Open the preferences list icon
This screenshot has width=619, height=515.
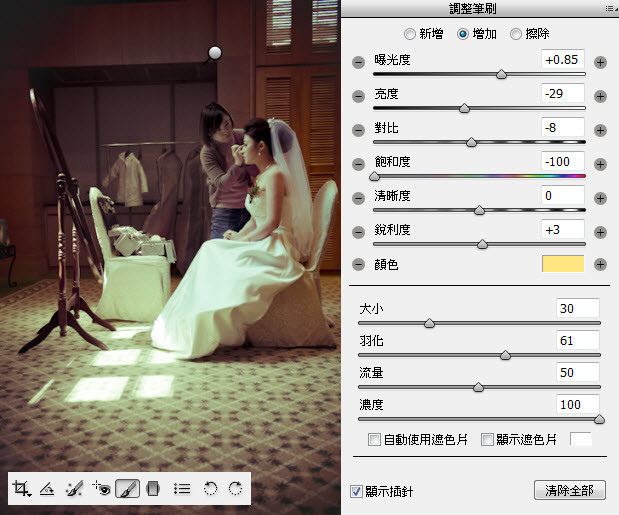pyautogui.click(x=182, y=489)
